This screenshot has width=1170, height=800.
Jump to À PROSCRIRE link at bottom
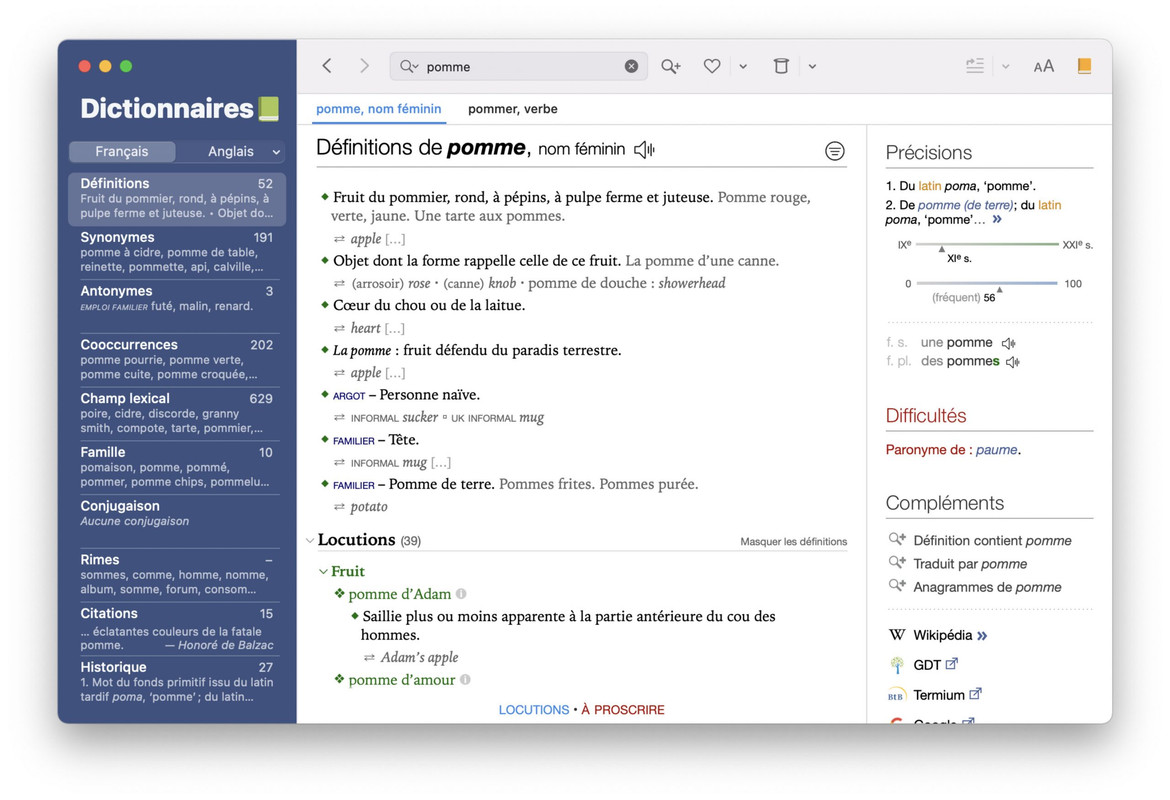(623, 710)
